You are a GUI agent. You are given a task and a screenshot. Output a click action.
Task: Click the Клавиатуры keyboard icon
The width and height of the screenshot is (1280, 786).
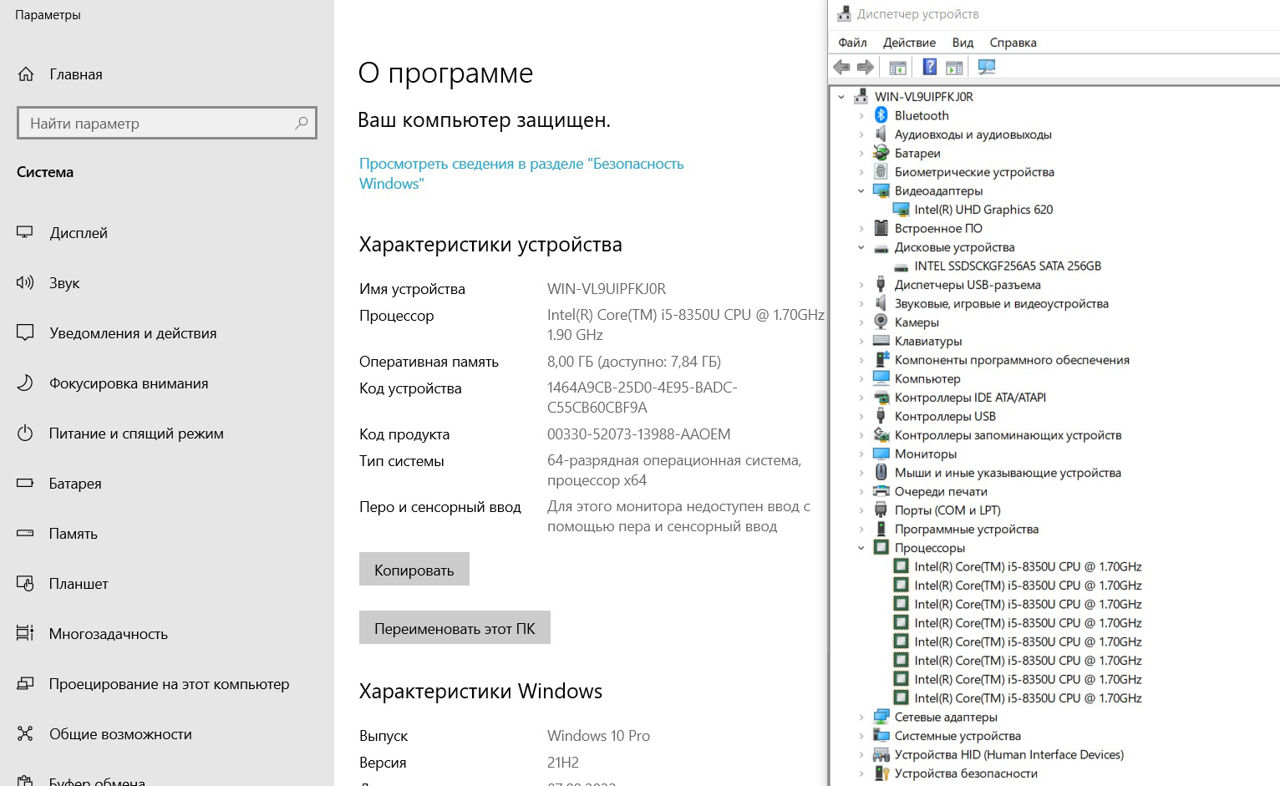tap(881, 341)
